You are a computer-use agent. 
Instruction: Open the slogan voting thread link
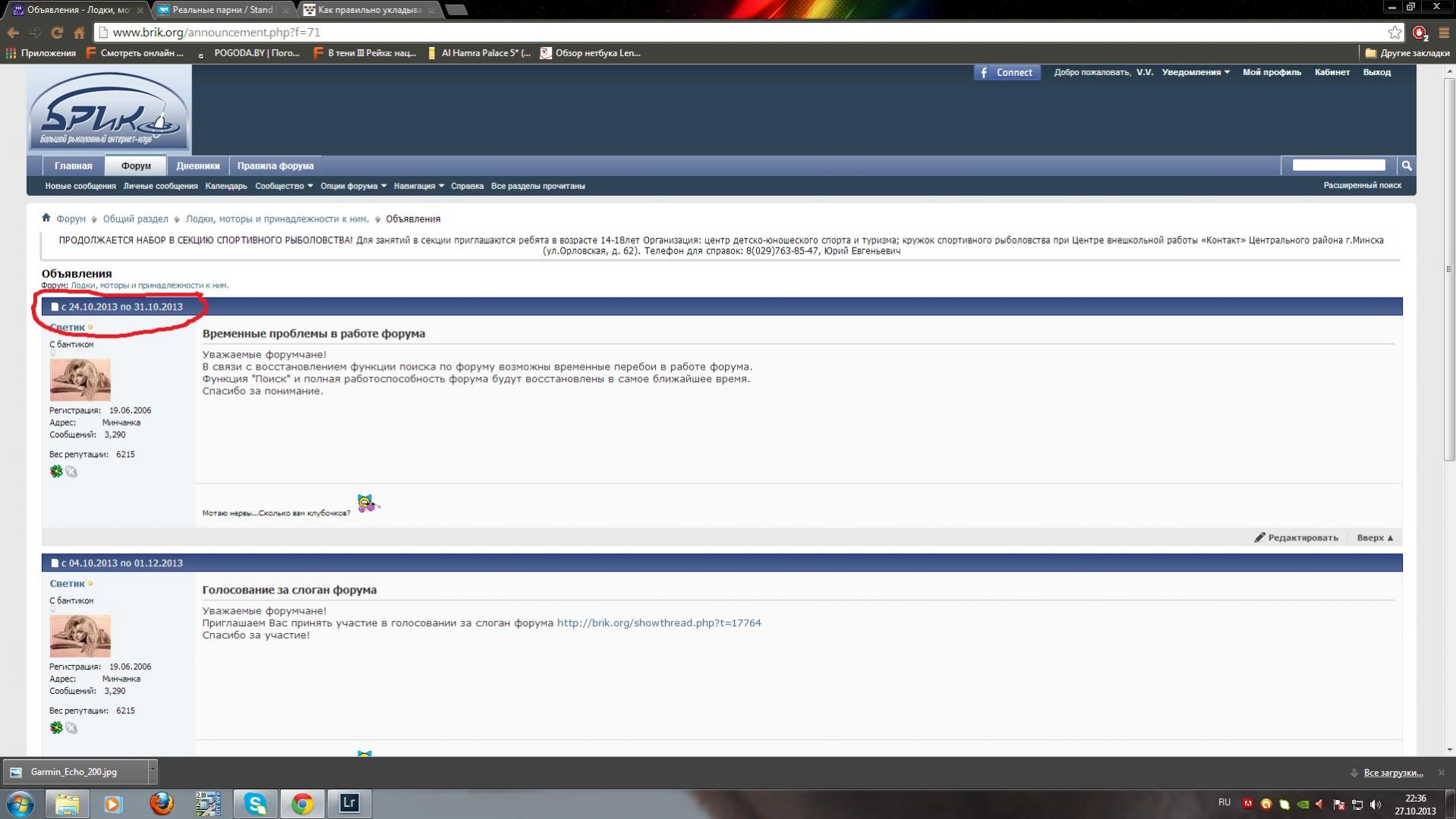(x=658, y=623)
